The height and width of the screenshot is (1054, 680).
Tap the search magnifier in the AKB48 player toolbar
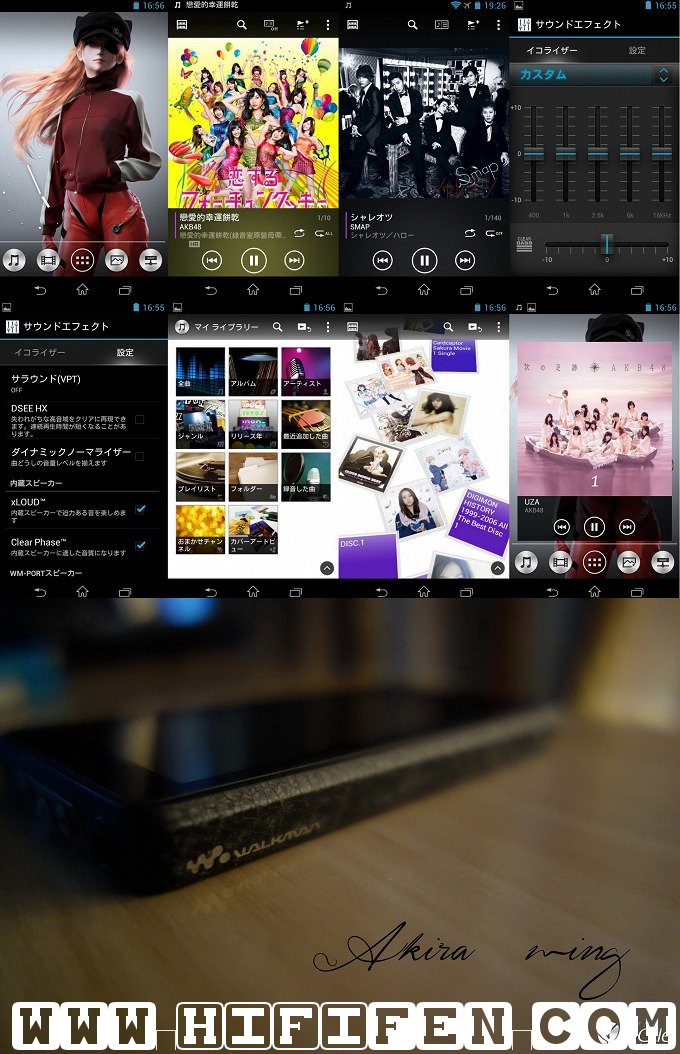(x=242, y=24)
